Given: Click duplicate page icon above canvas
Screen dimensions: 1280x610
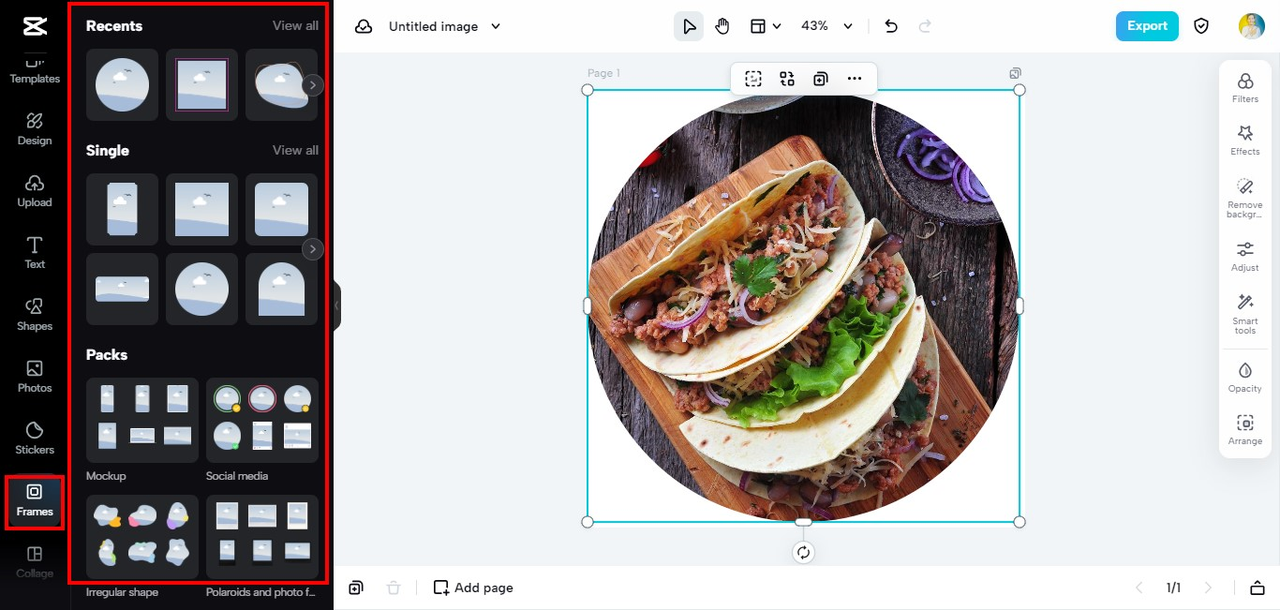Looking at the screenshot, I should coord(1015,73).
